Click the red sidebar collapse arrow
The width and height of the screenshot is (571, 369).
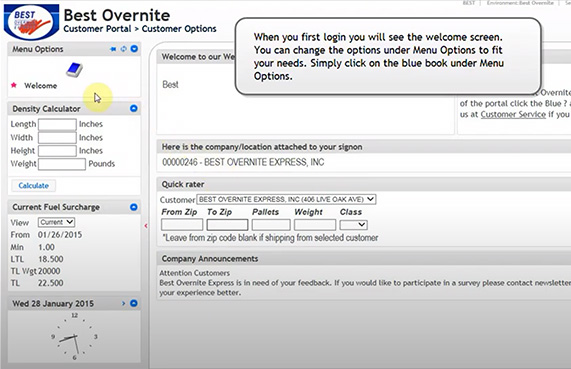(x=146, y=226)
